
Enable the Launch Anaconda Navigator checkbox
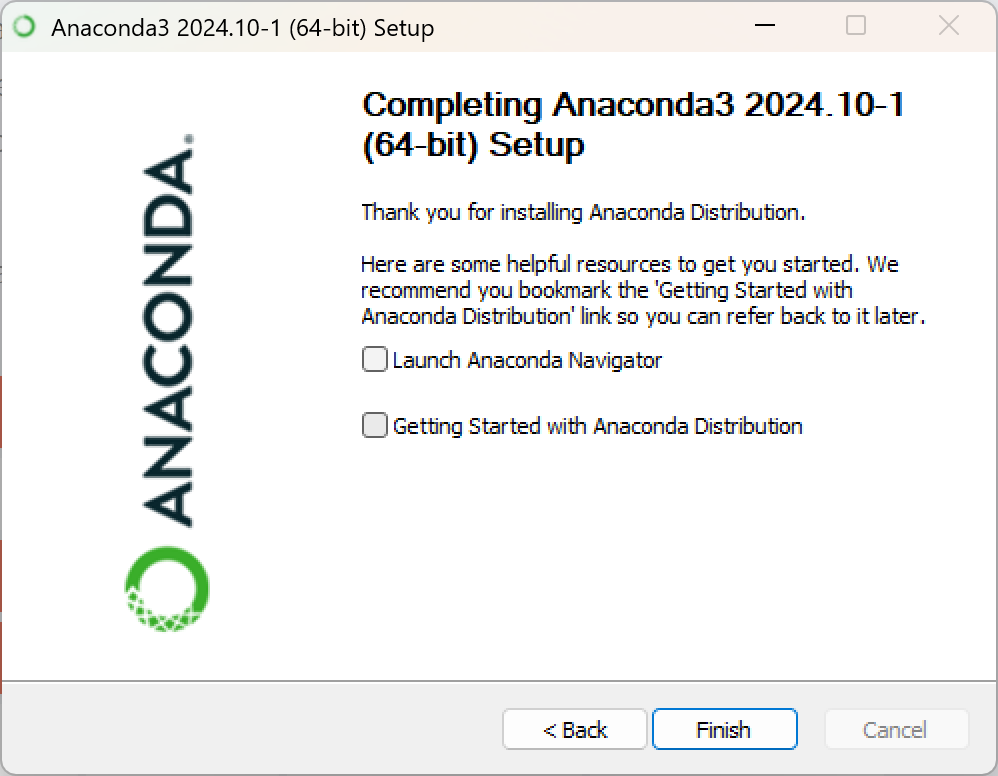point(374,359)
